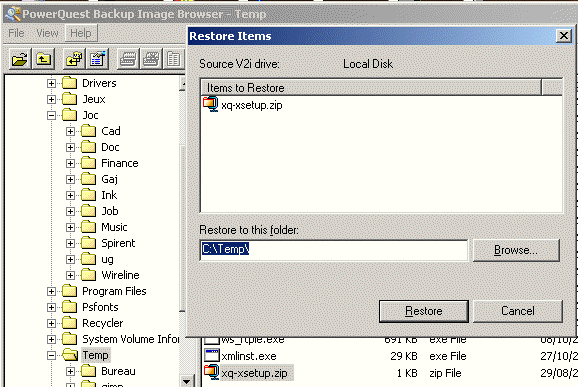Select the xq-xsetup.zip entry in Items to Restore

pyautogui.click(x=252, y=105)
